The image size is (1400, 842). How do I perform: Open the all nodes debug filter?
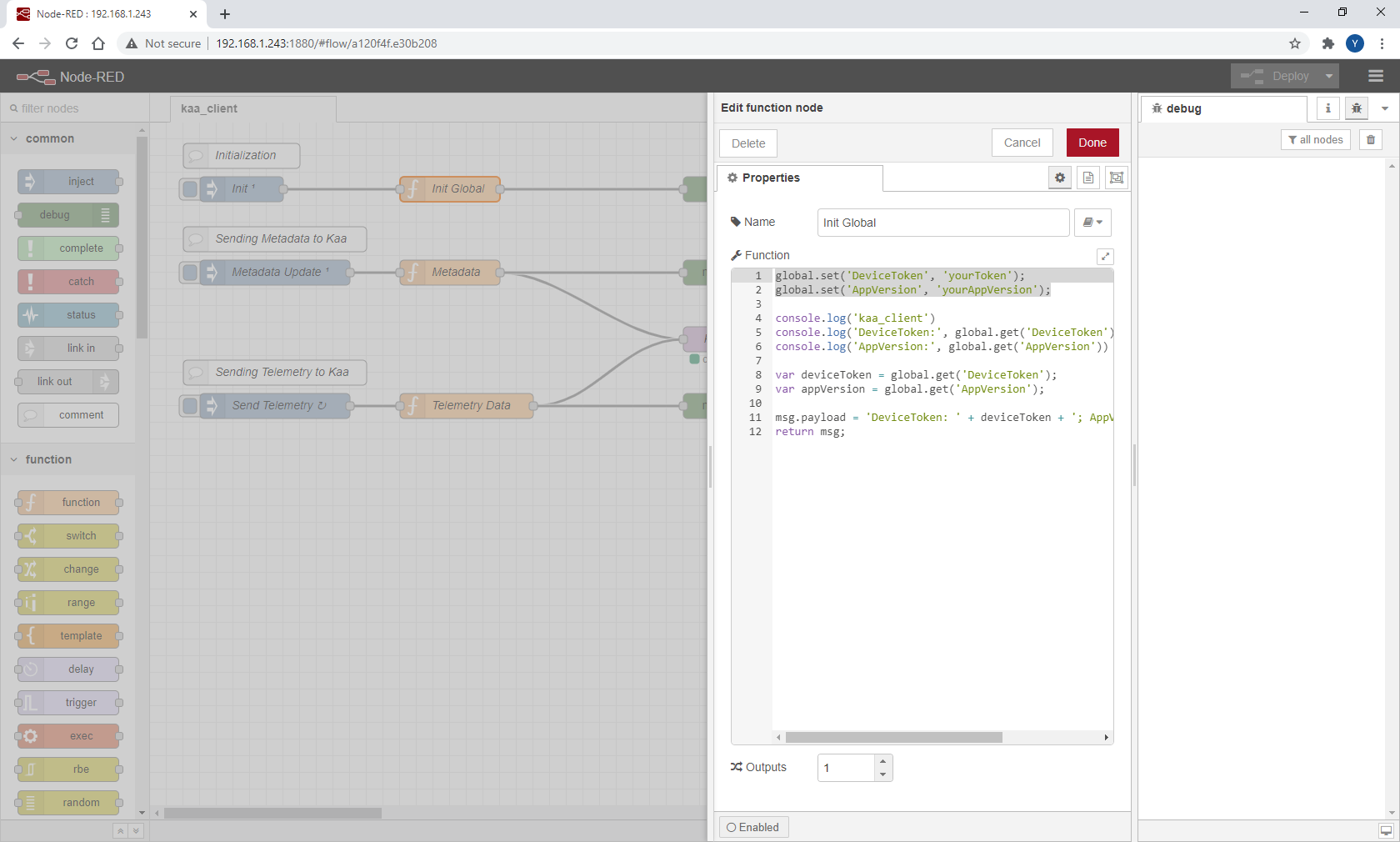1316,140
